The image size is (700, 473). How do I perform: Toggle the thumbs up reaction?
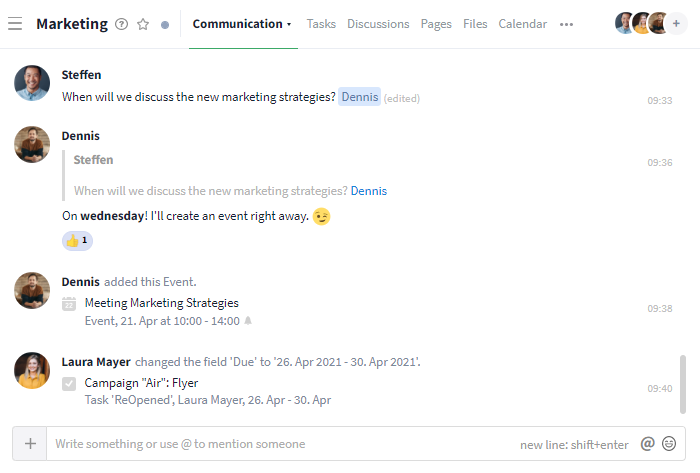coord(77,241)
